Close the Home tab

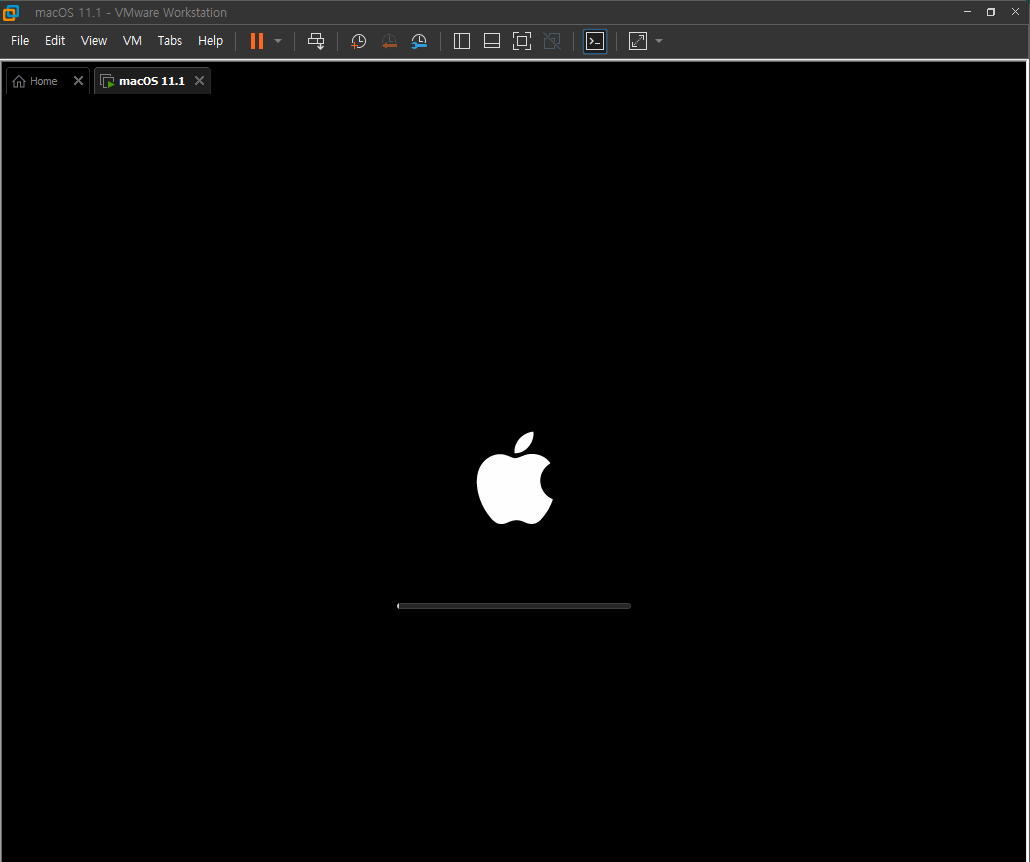78,80
